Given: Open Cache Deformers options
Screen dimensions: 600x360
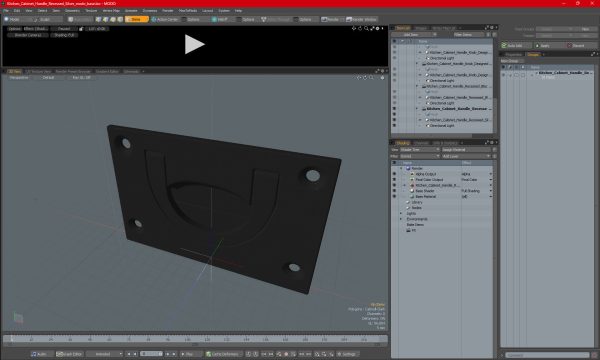Looking at the screenshot, I should click(x=224, y=354).
